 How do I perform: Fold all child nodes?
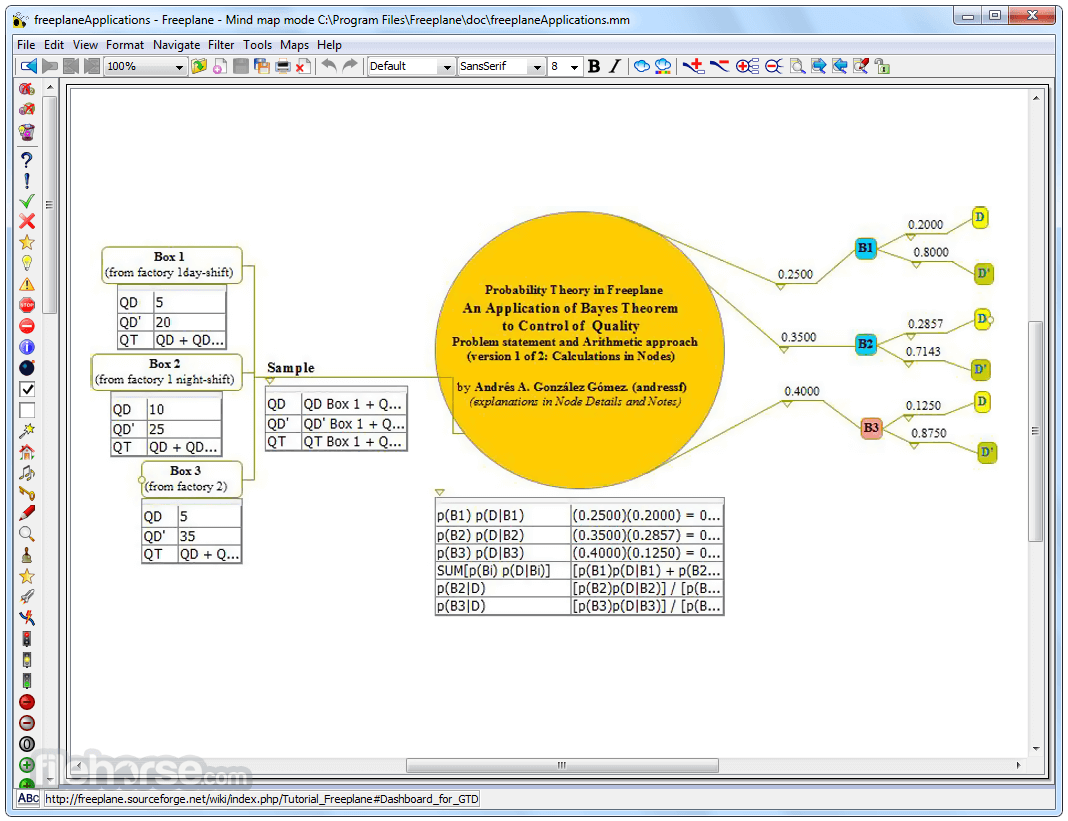click(774, 66)
